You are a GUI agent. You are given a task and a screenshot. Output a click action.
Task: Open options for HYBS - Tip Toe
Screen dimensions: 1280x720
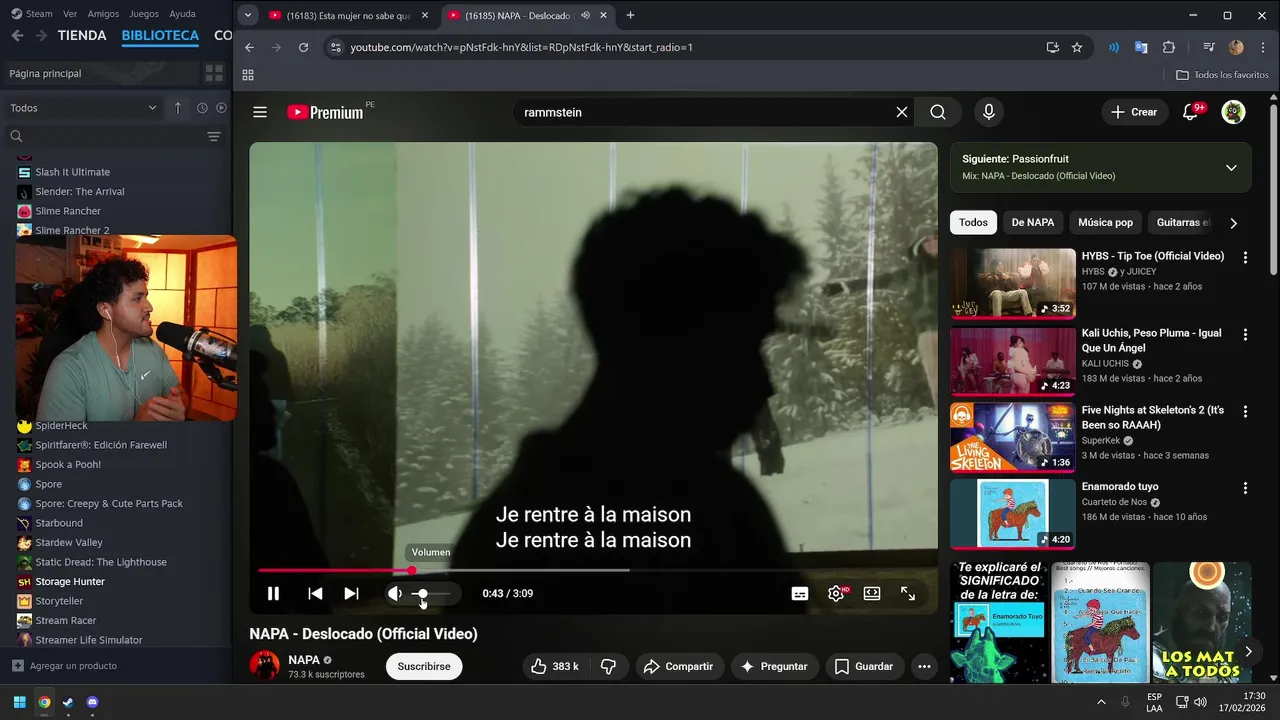(x=1245, y=257)
